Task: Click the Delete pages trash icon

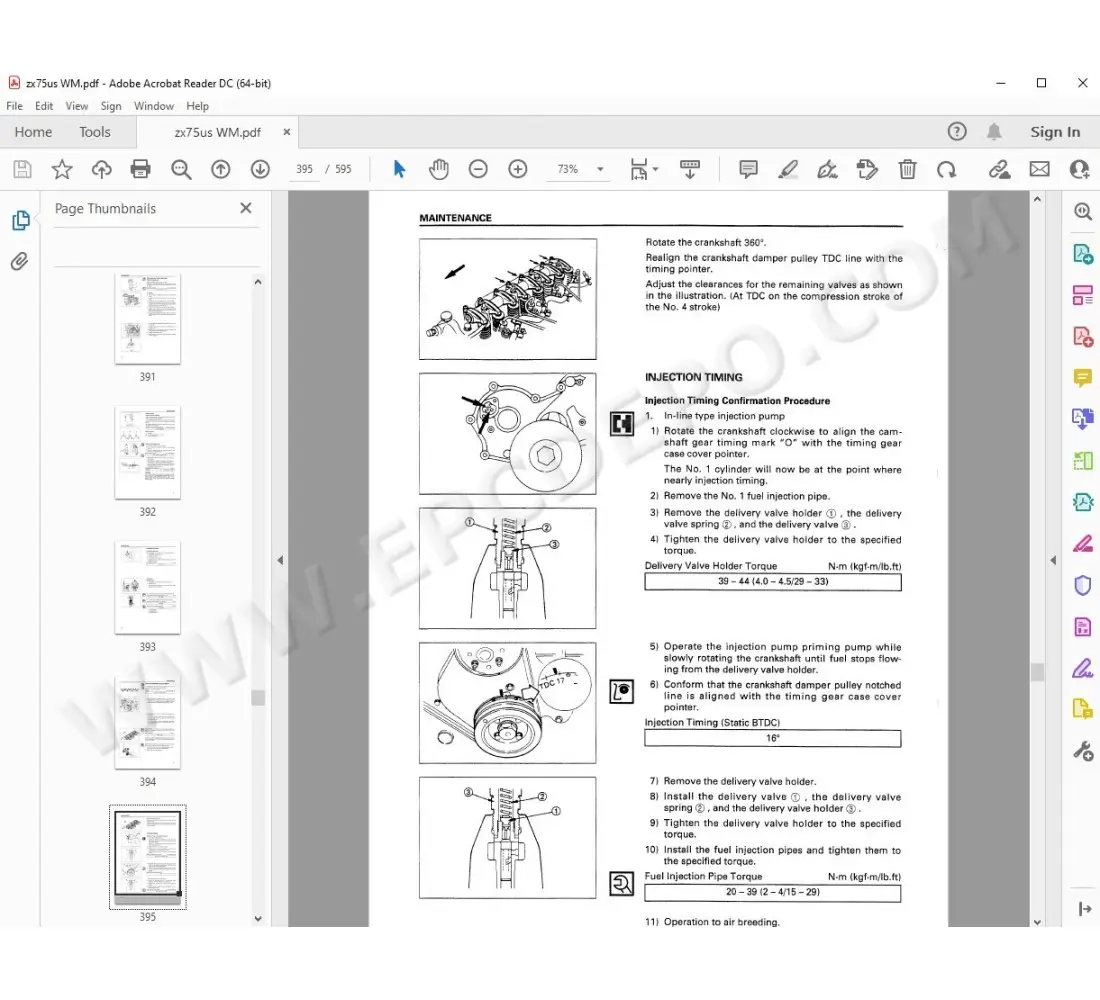Action: [x=907, y=169]
